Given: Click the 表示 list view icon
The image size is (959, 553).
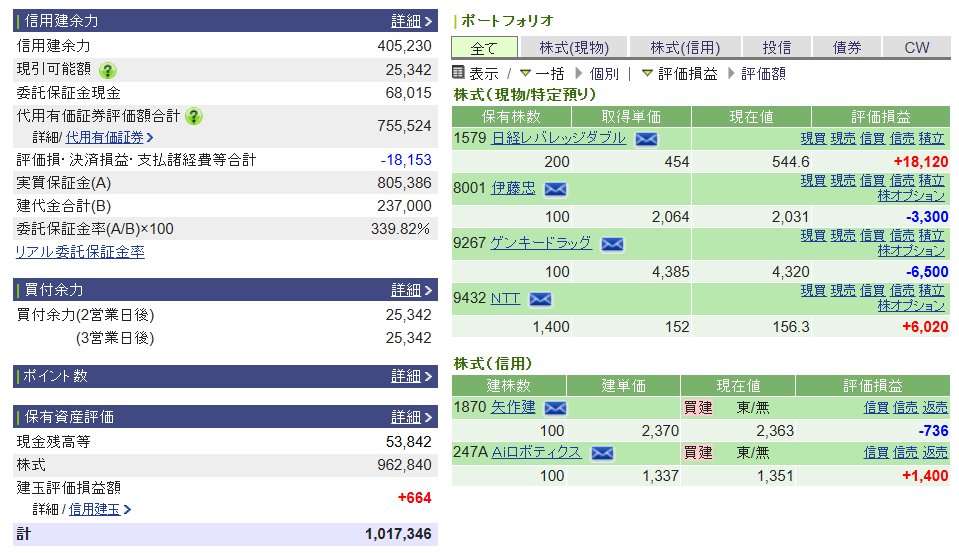Looking at the screenshot, I should point(458,73).
